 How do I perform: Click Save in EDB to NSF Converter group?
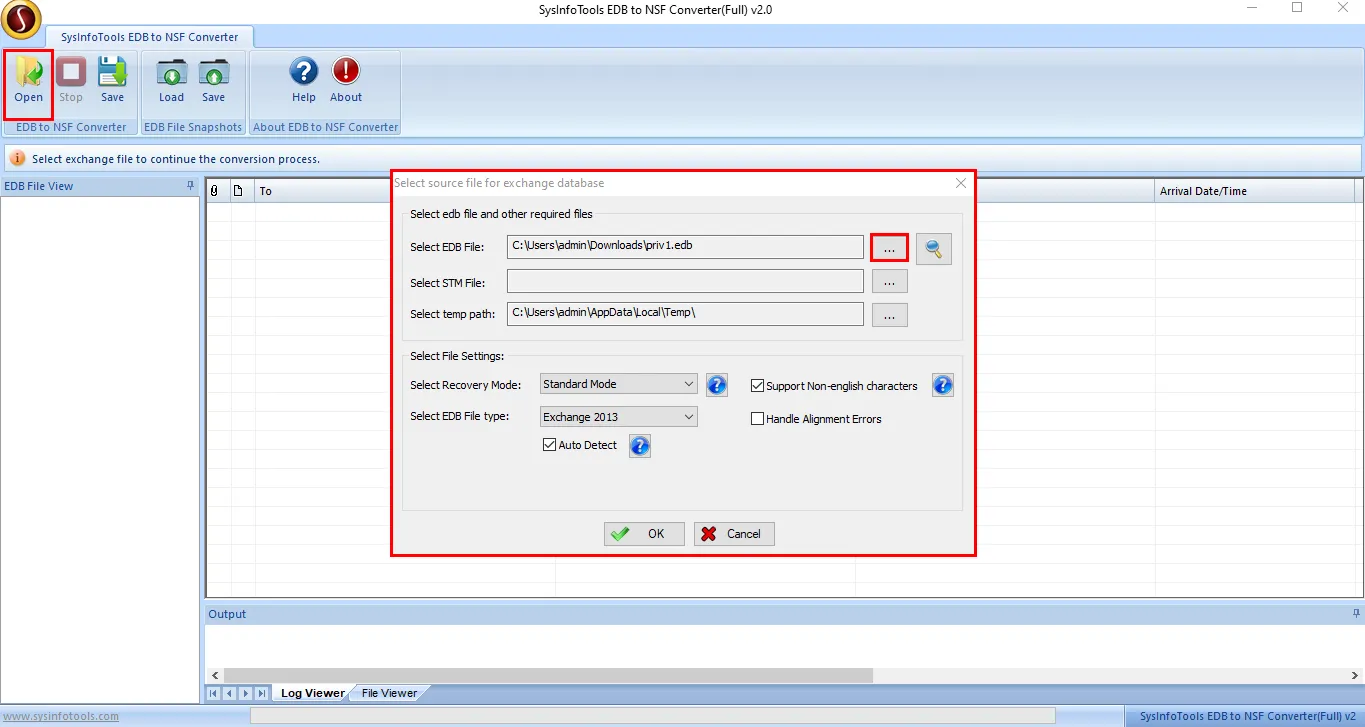pyautogui.click(x=112, y=80)
